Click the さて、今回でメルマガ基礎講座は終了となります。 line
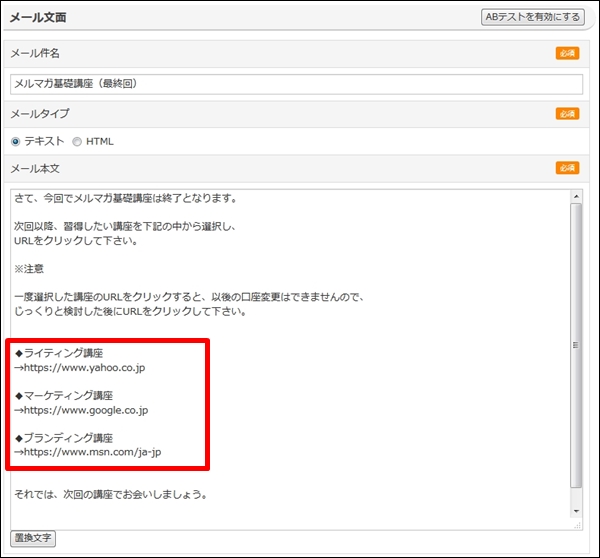 pyautogui.click(x=126, y=198)
